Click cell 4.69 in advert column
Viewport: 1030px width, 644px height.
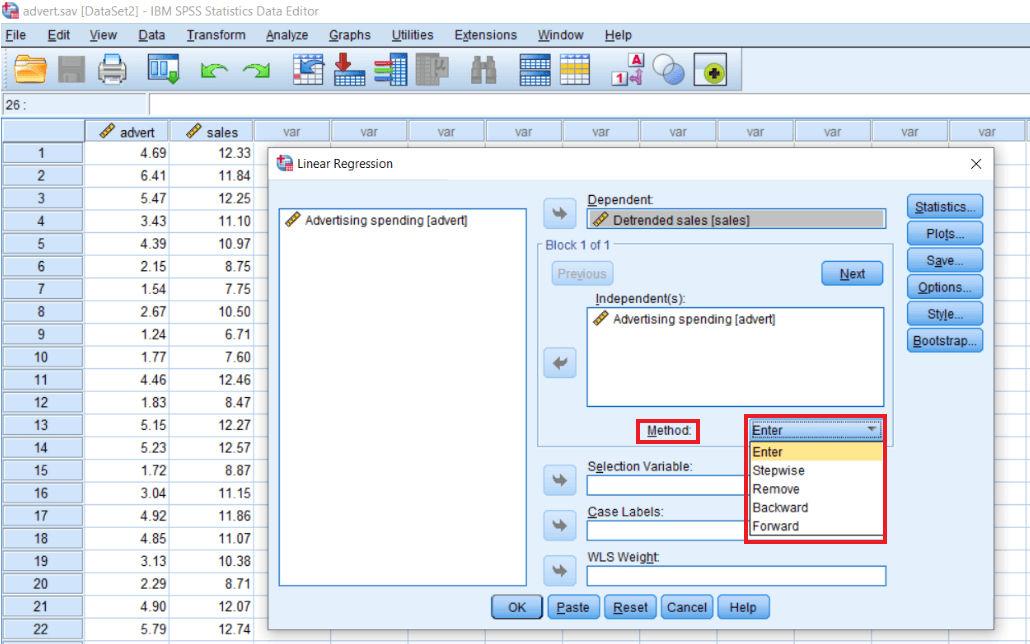pyautogui.click(x=127, y=153)
